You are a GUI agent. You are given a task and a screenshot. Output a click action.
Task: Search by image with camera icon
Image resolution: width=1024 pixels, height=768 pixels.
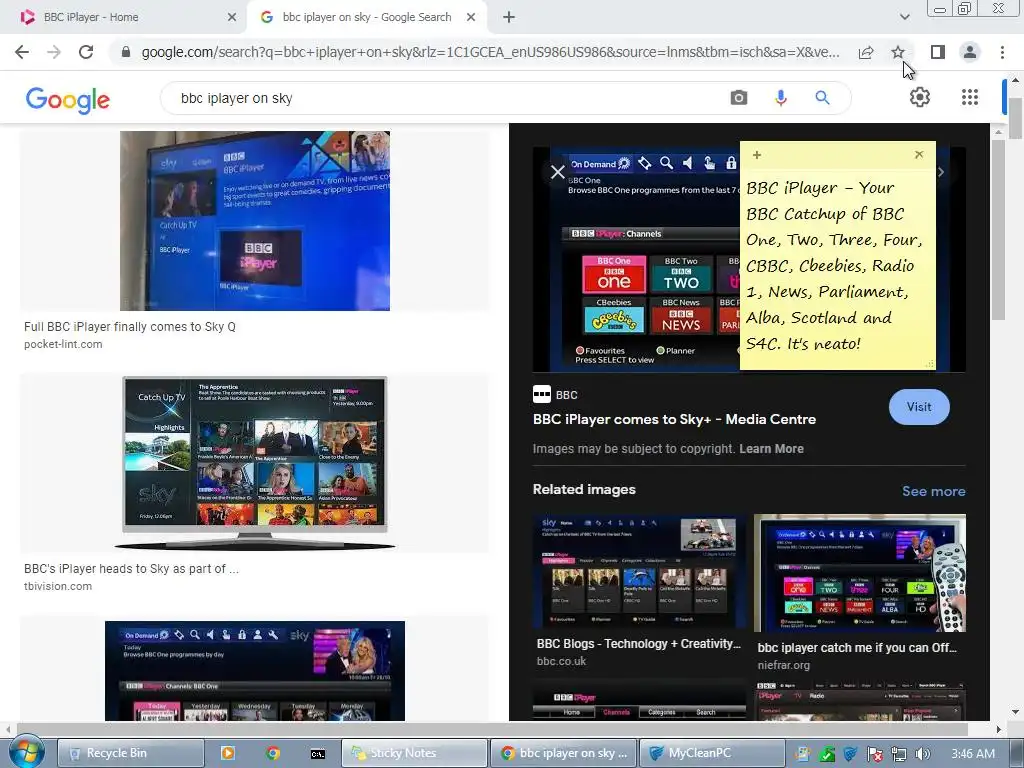739,98
